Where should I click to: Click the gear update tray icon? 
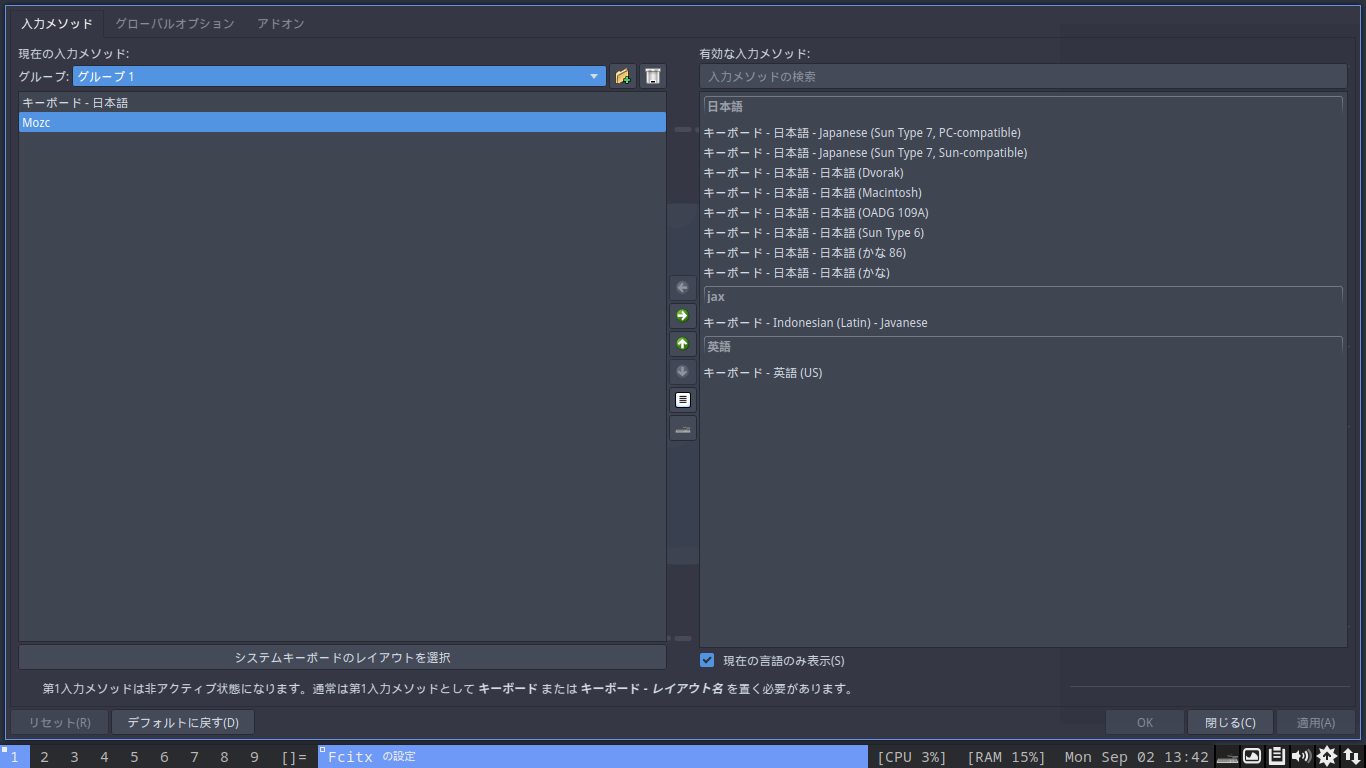pyautogui.click(x=1327, y=756)
